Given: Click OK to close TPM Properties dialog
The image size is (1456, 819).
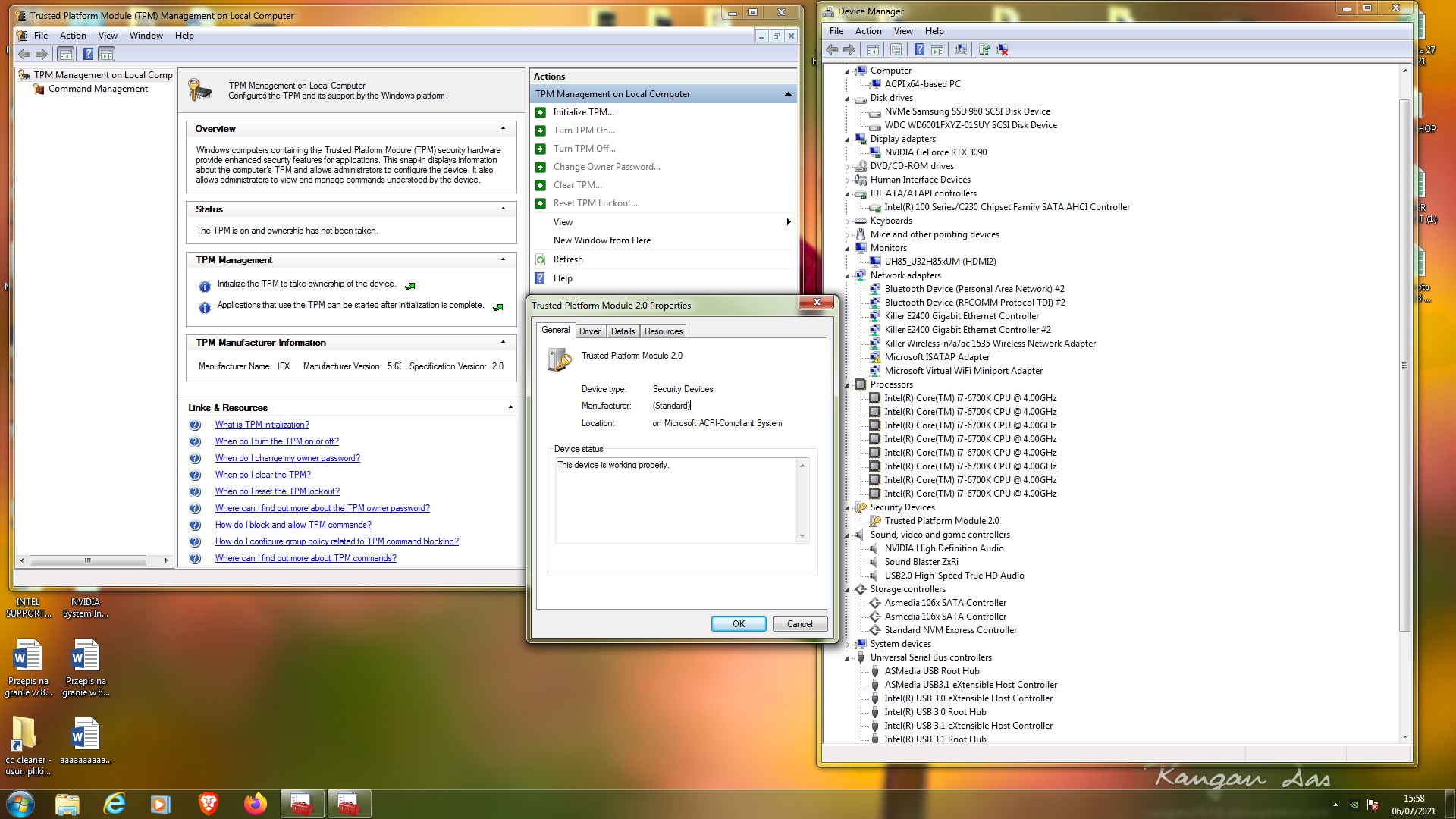Looking at the screenshot, I should coord(738,624).
